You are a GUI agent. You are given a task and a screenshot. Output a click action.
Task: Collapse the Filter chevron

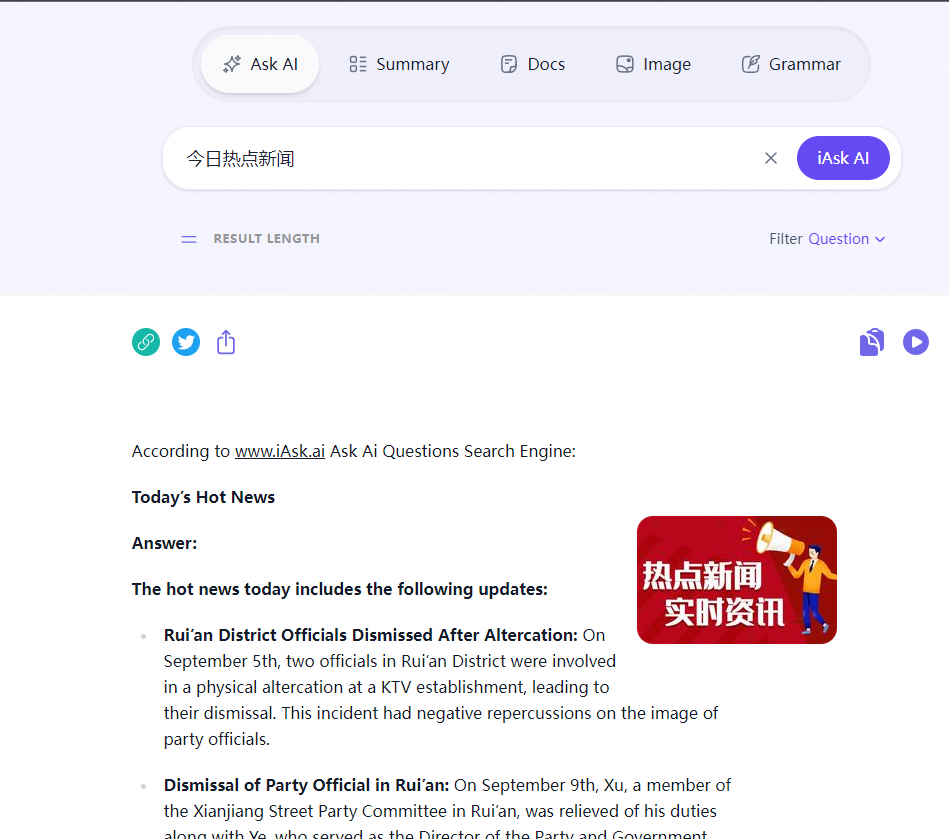click(881, 239)
